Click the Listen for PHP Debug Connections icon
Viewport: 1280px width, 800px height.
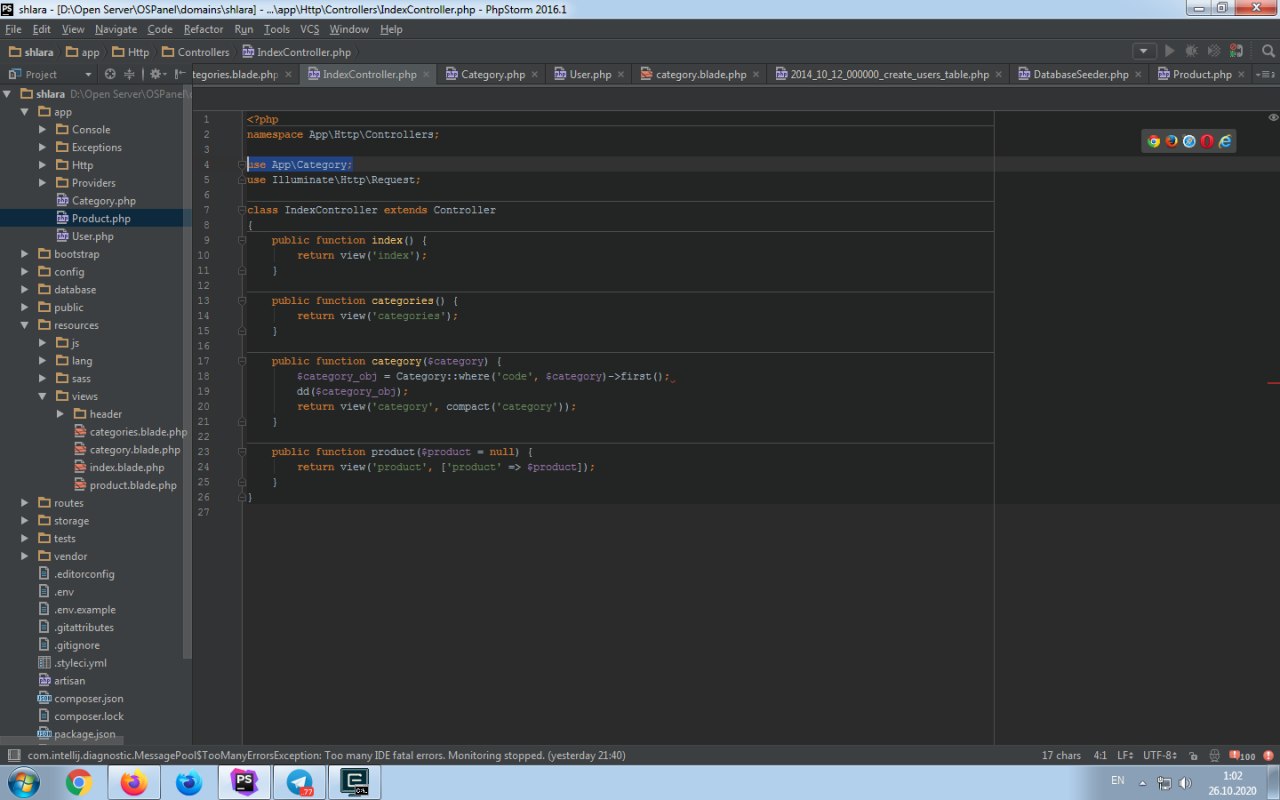(x=1237, y=51)
